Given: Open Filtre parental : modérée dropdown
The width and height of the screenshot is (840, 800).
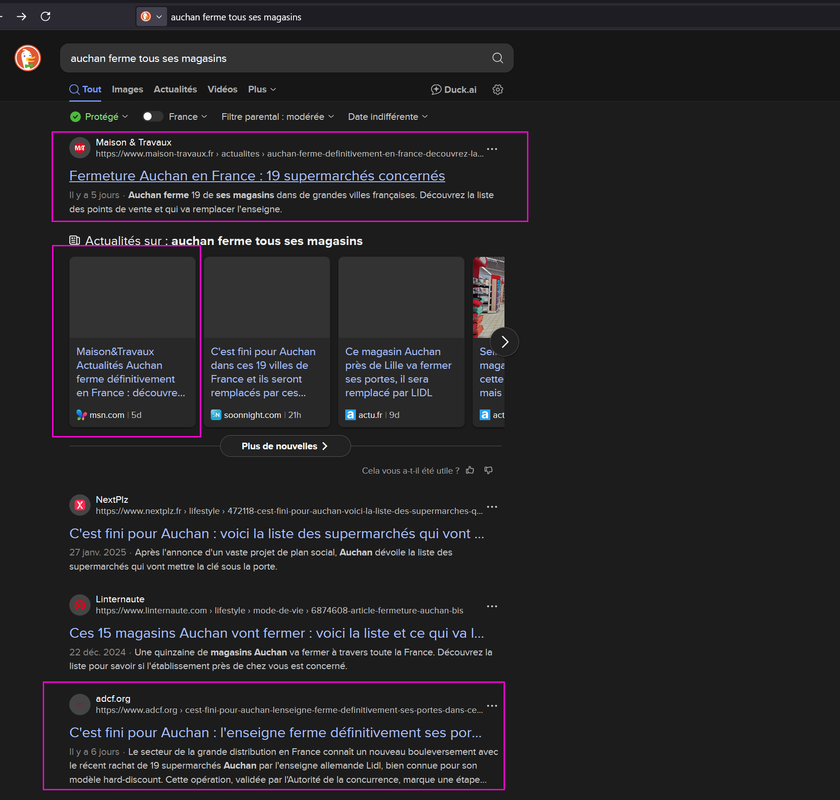Looking at the screenshot, I should (x=278, y=117).
